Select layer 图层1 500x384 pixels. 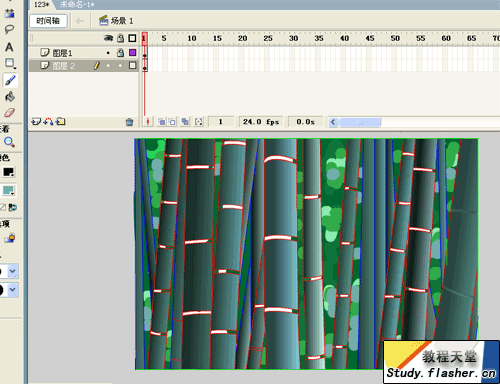[x=62, y=53]
